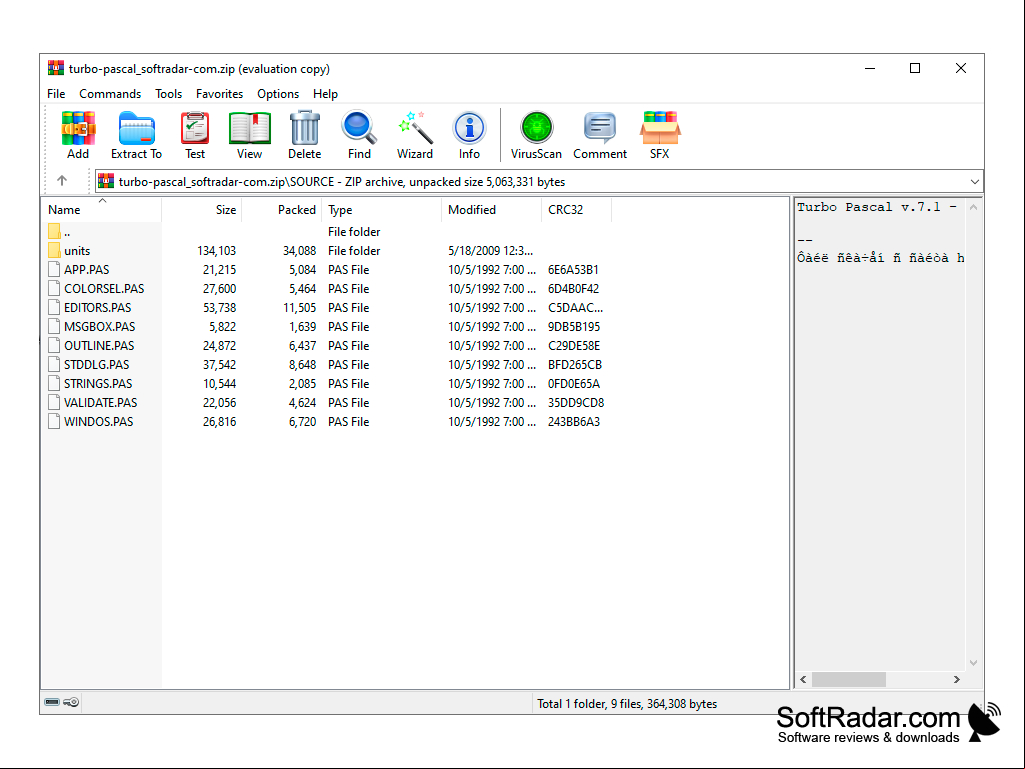Sort by CRC32 column header
This screenshot has width=1025, height=769.
[576, 209]
